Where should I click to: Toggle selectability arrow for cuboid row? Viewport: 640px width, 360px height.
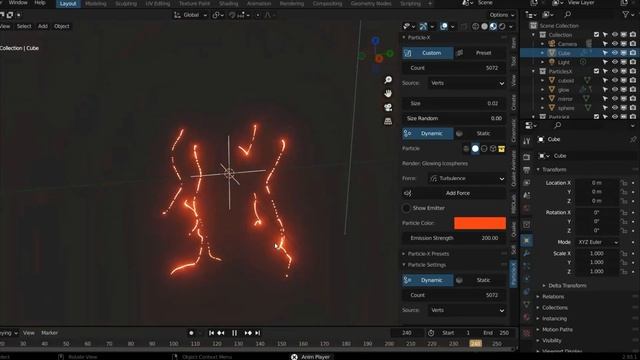click(x=605, y=80)
